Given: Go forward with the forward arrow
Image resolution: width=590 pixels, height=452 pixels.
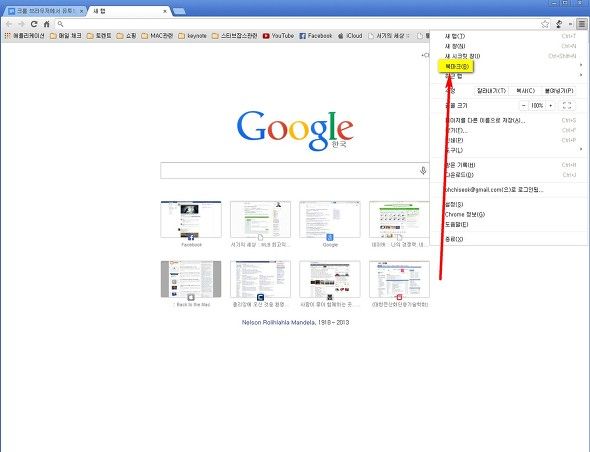Looking at the screenshot, I should pyautogui.click(x=21, y=24).
